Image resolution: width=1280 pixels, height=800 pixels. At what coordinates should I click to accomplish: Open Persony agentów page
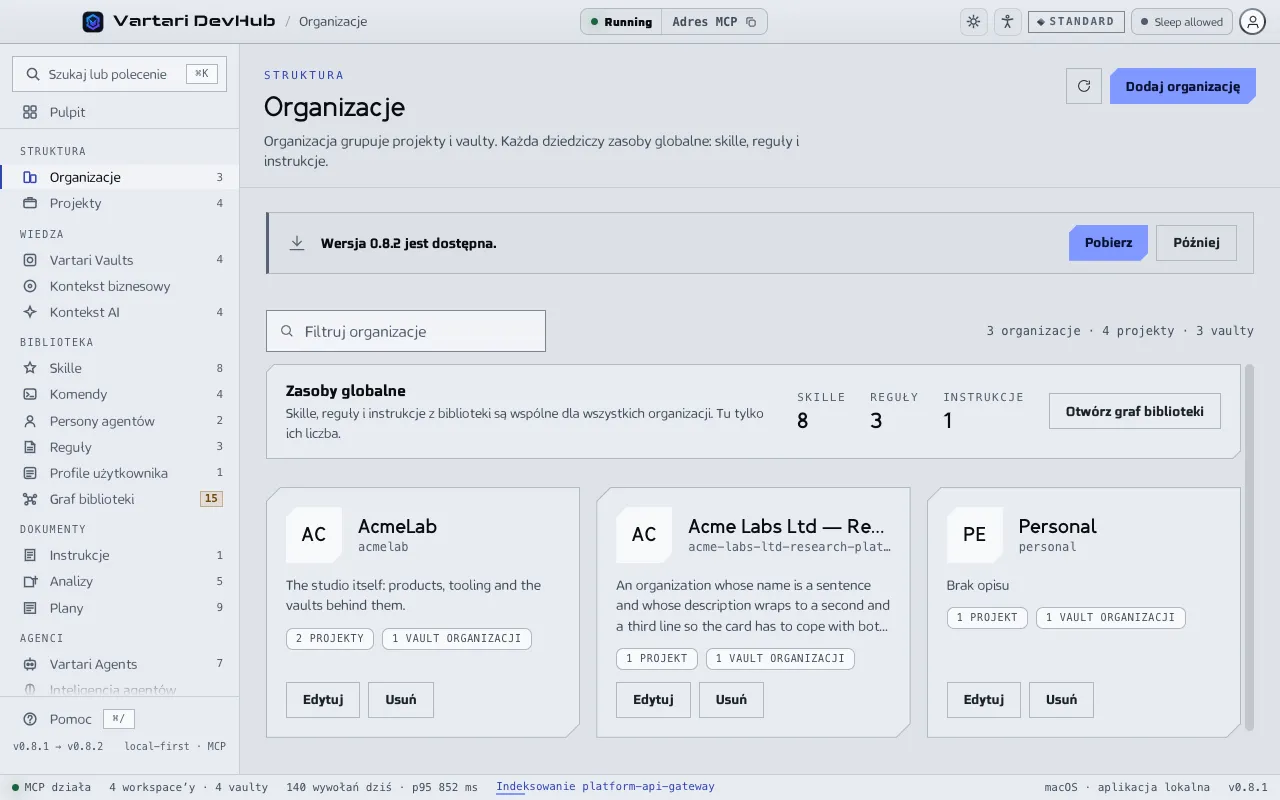pos(120,421)
